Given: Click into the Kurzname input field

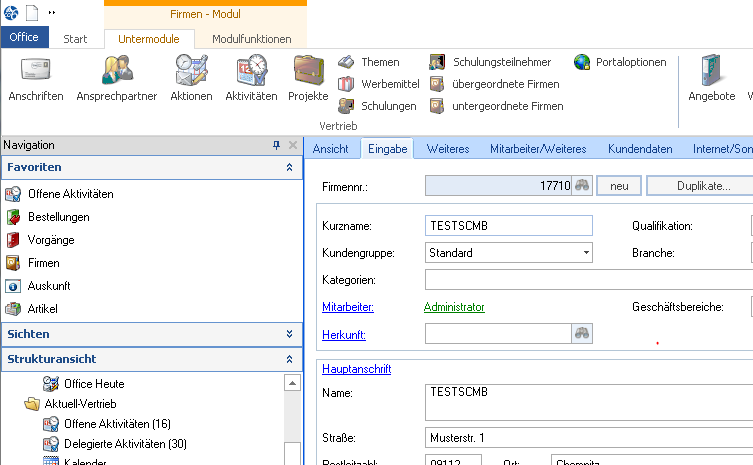Looking at the screenshot, I should pos(508,226).
